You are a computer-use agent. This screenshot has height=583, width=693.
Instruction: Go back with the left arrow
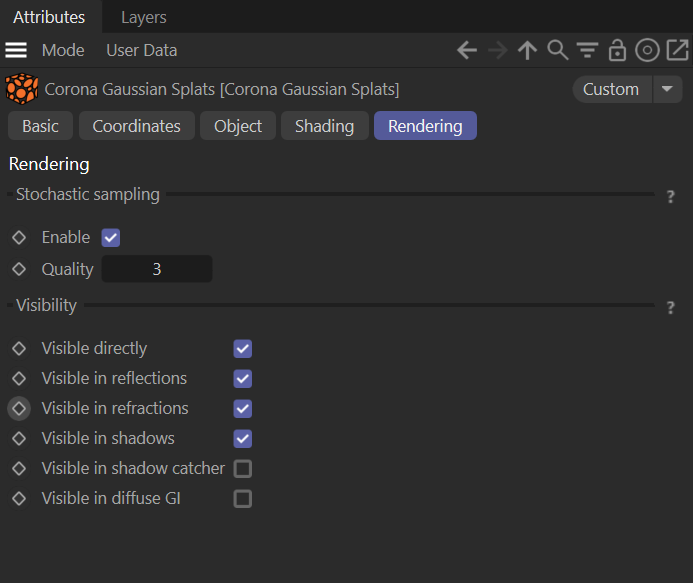[x=467, y=50]
